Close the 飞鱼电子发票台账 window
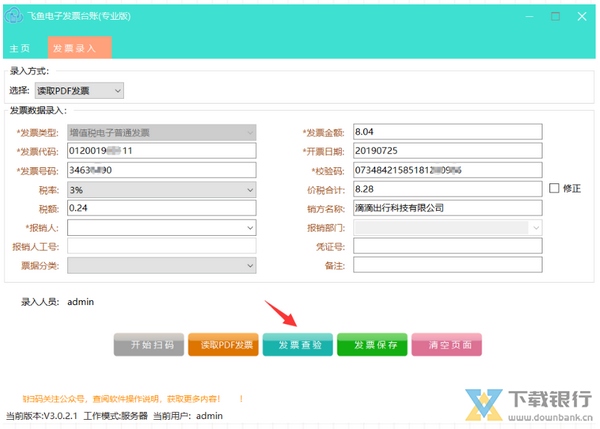The image size is (600, 429). pos(582,16)
